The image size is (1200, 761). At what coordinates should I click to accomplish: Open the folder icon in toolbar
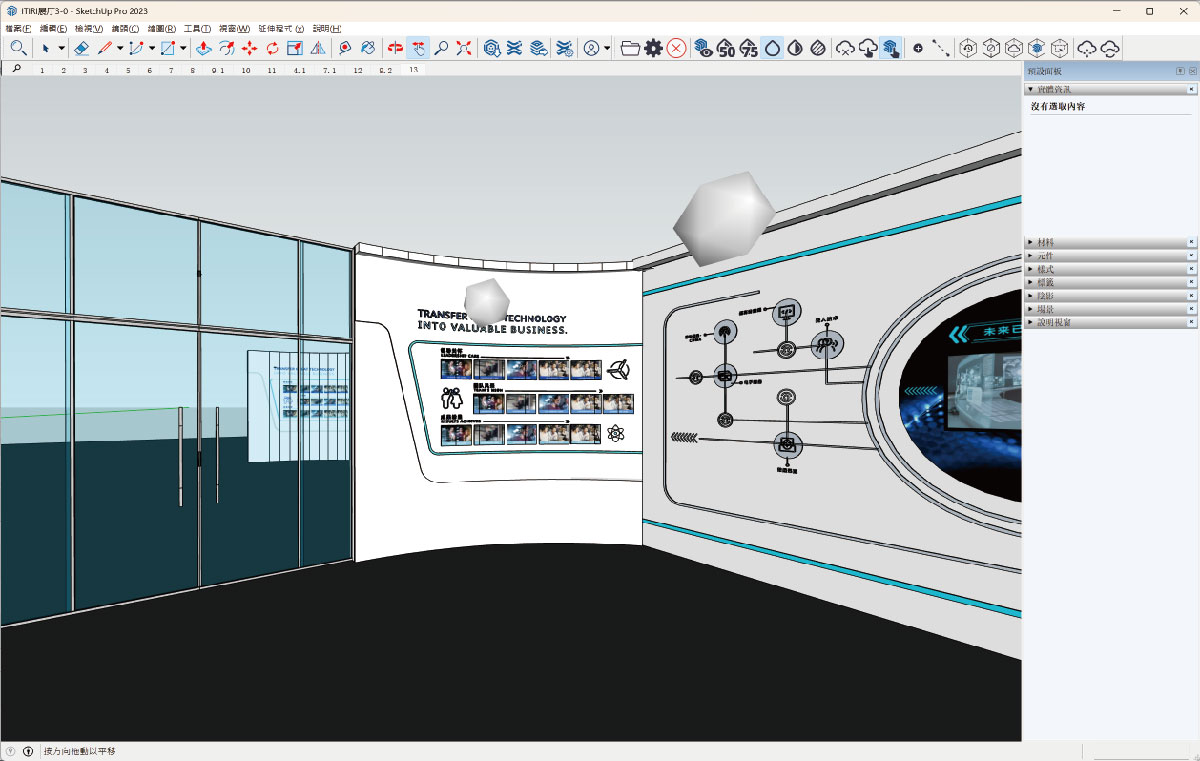630,48
